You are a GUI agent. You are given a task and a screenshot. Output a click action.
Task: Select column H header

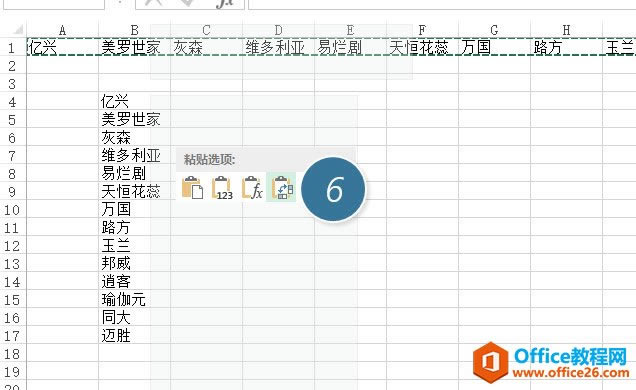click(x=566, y=30)
